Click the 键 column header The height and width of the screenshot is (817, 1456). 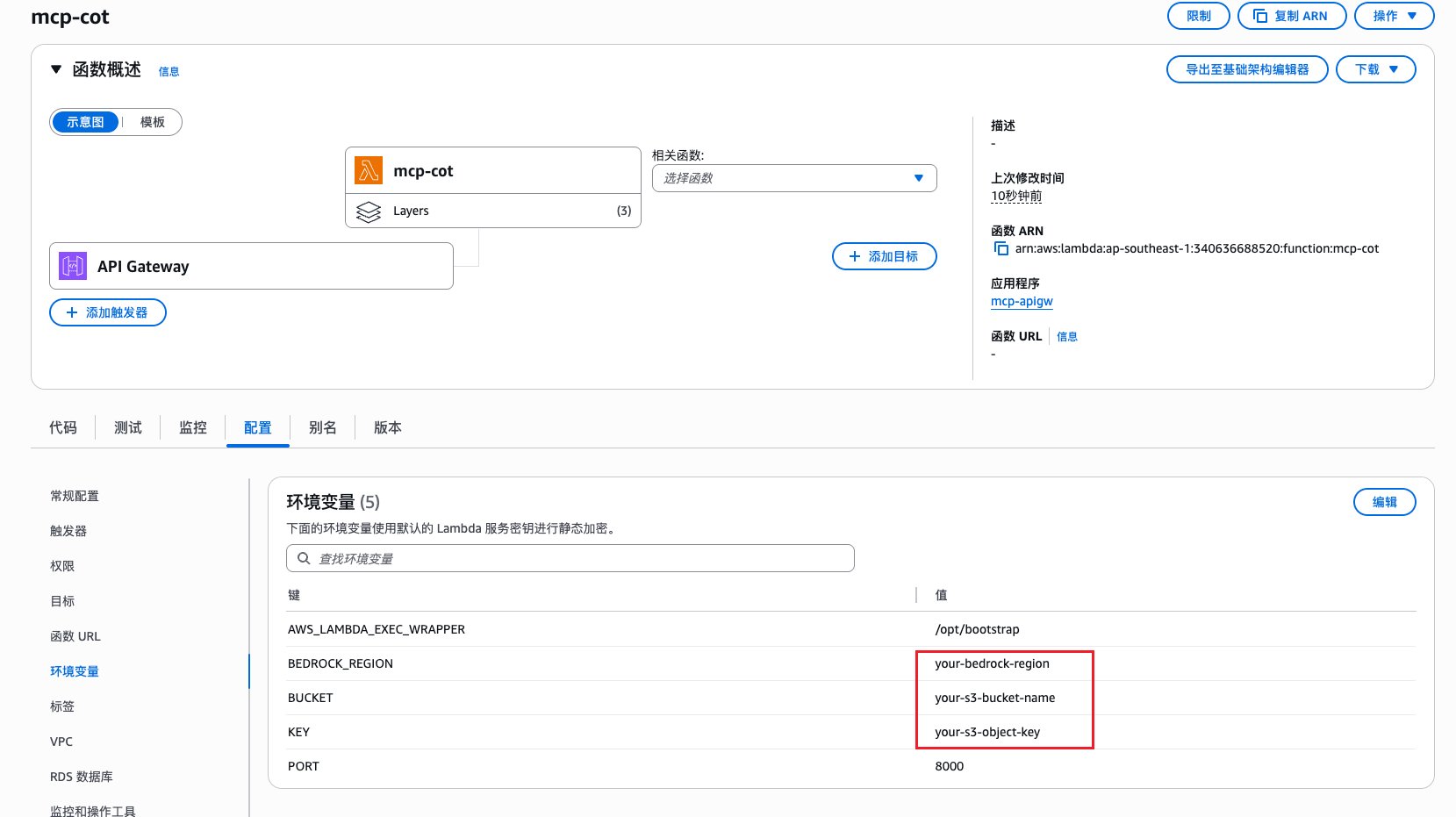click(294, 595)
